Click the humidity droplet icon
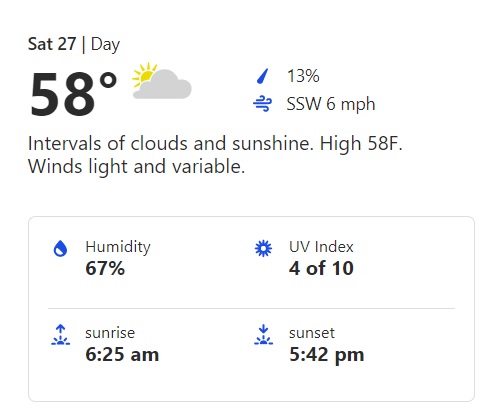The width and height of the screenshot is (495, 418). click(x=60, y=248)
